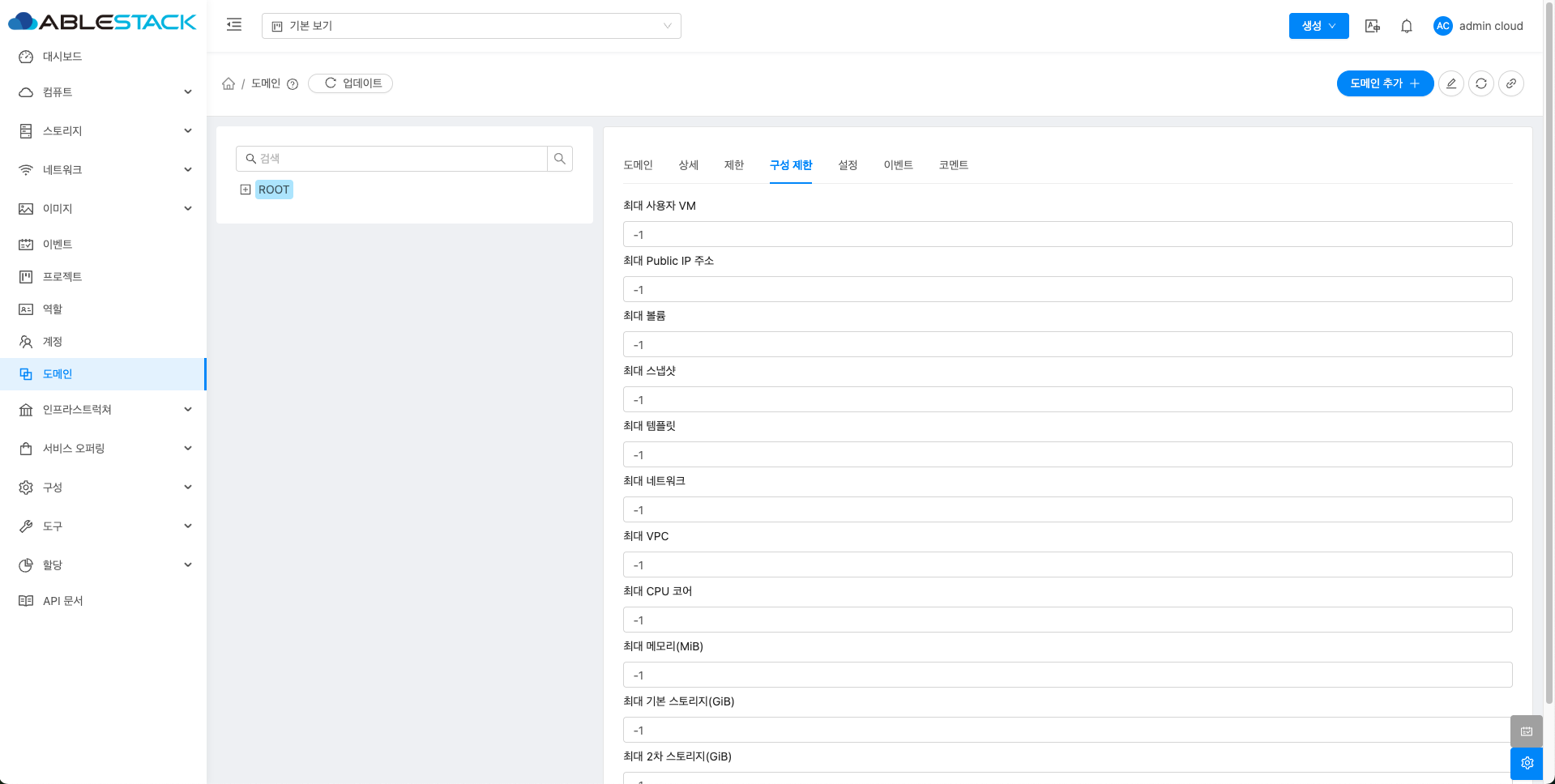Switch to the 상세 tab

[688, 165]
